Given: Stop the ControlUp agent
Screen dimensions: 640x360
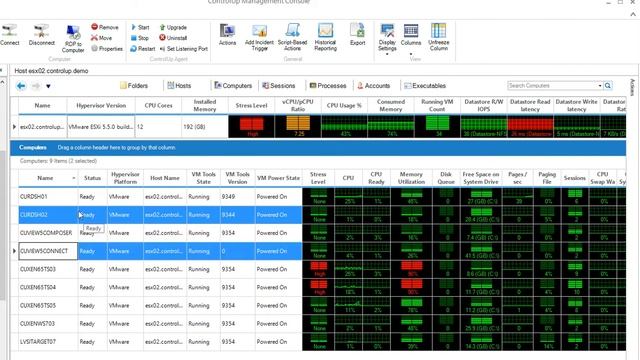Looking at the screenshot, I should (x=140, y=38).
